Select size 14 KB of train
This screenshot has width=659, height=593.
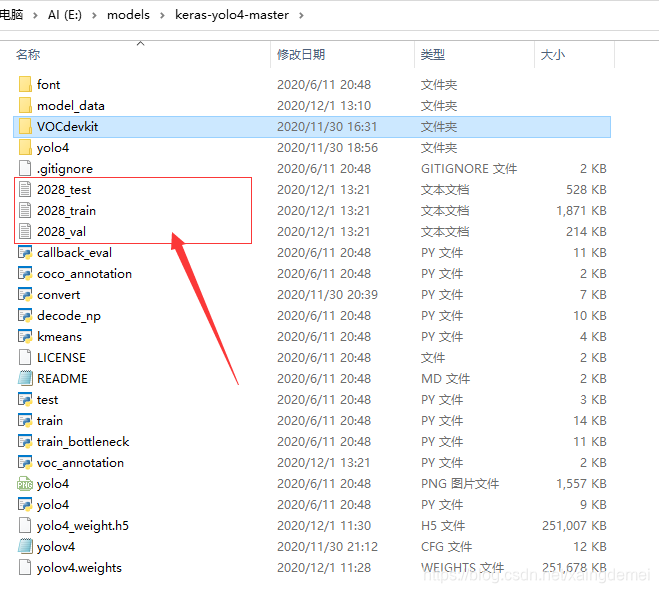pos(590,421)
